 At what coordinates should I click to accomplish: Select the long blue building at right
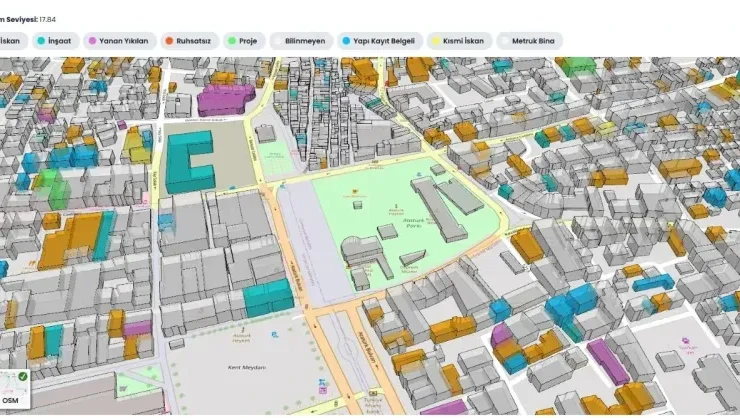[654, 282]
